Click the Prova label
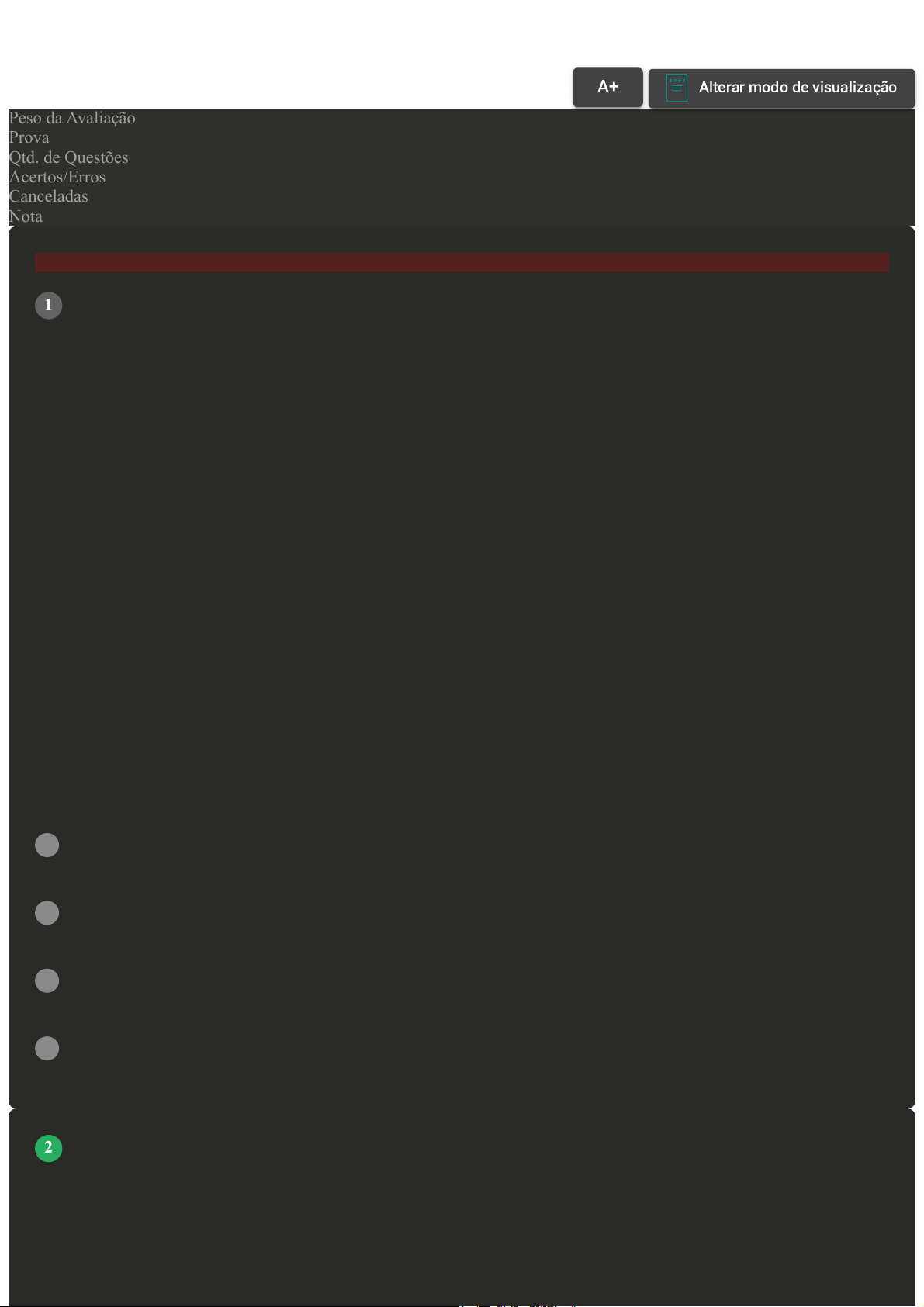The width and height of the screenshot is (924, 1307). (x=29, y=137)
